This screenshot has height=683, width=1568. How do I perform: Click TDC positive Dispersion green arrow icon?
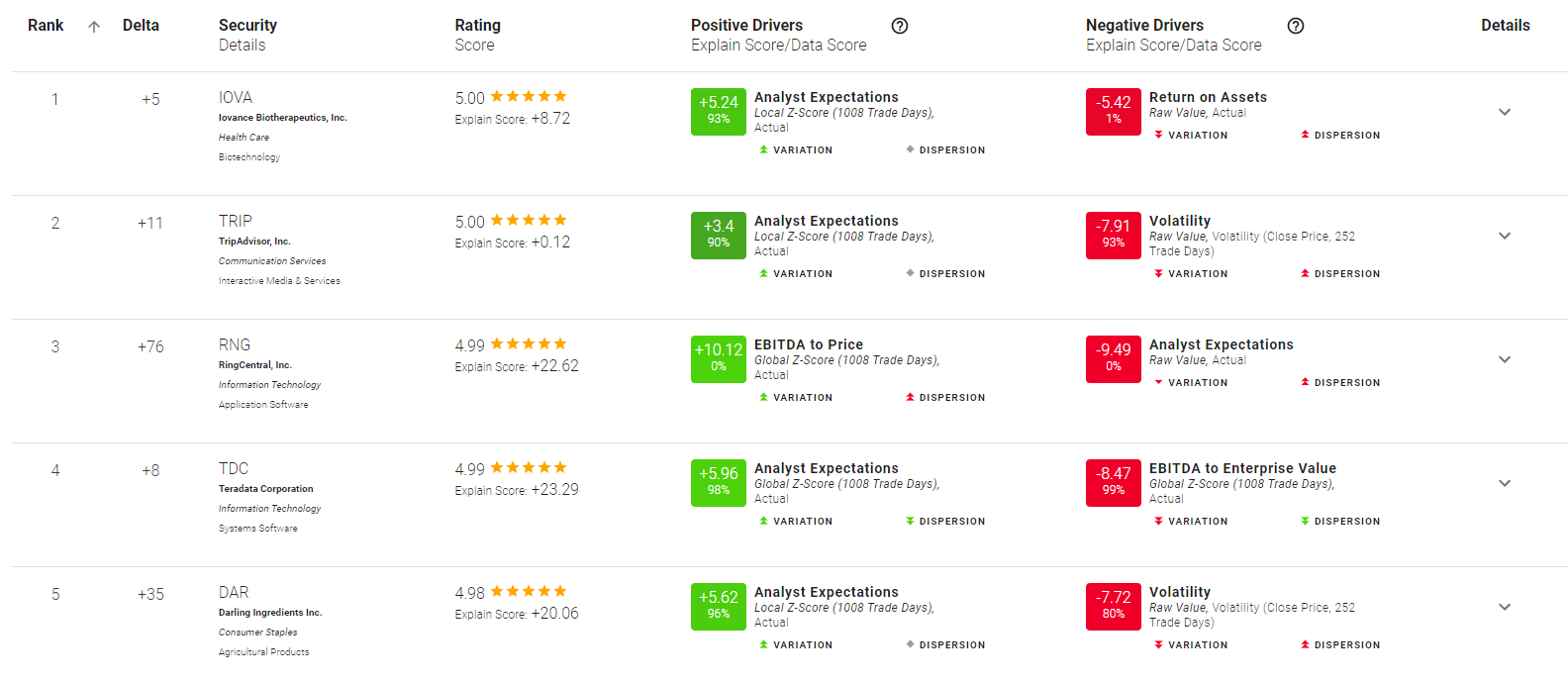pyautogui.click(x=910, y=522)
